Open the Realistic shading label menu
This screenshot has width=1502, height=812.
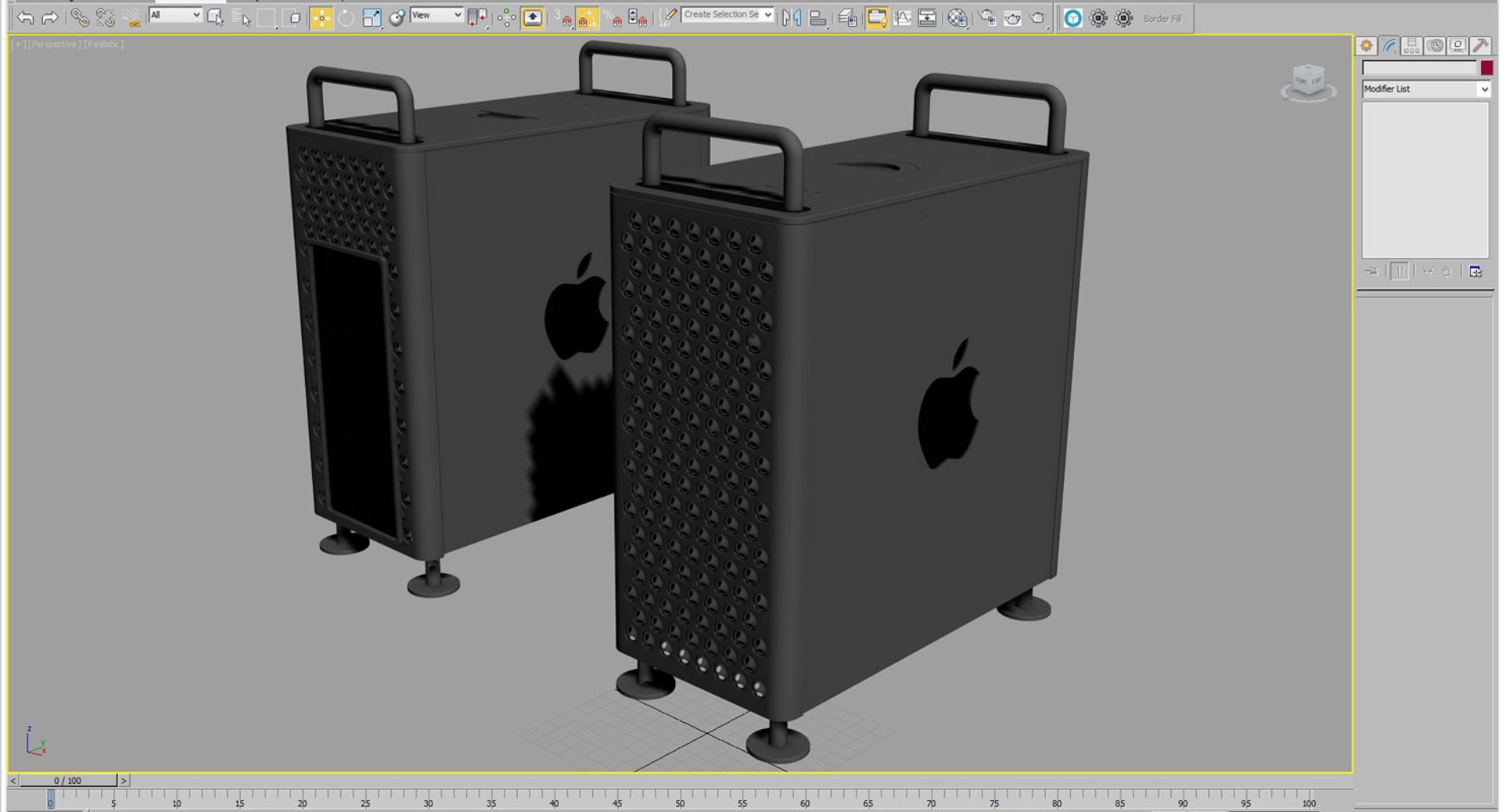pyautogui.click(x=104, y=45)
